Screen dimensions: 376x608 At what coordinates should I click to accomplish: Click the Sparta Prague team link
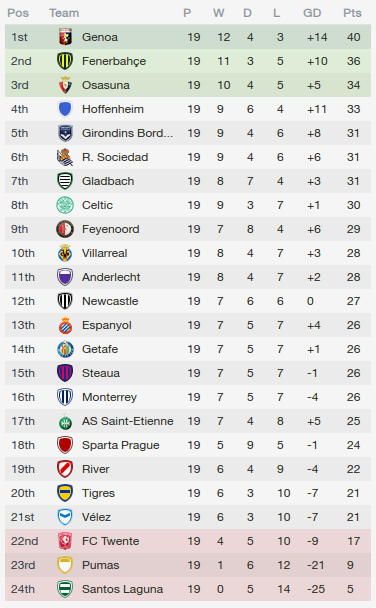[x=121, y=445]
